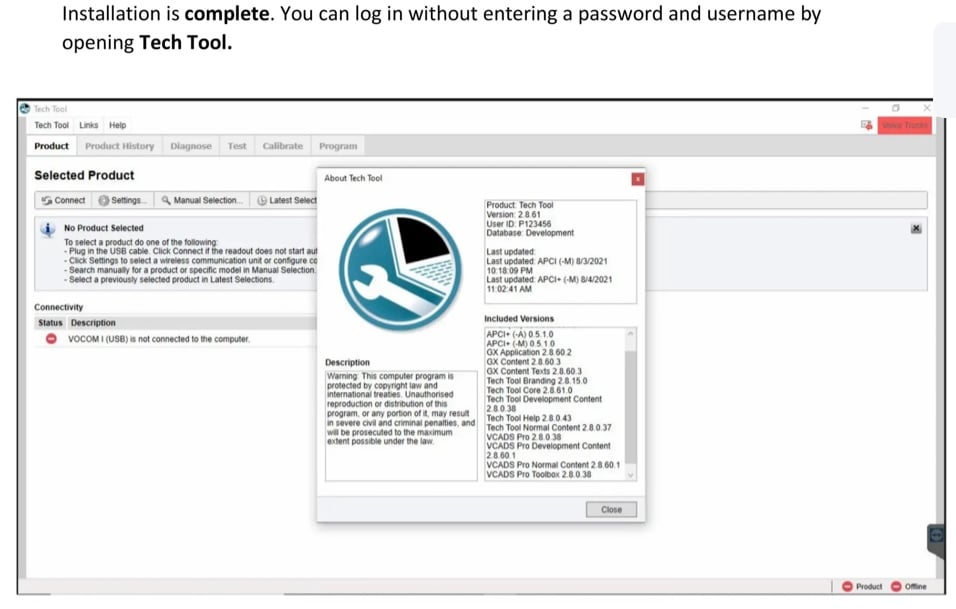The height and width of the screenshot is (609, 956).
Task: Open Manual Selection
Action: click(x=202, y=200)
